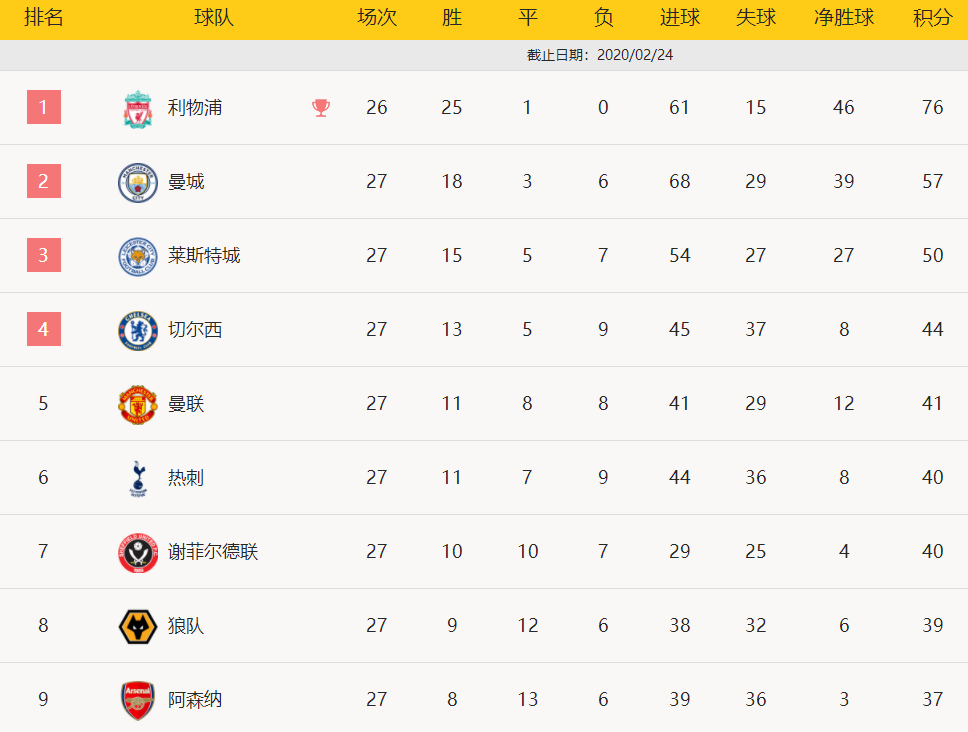Click the red rank 4 badge
Image resolution: width=968 pixels, height=732 pixels.
pos(44,329)
